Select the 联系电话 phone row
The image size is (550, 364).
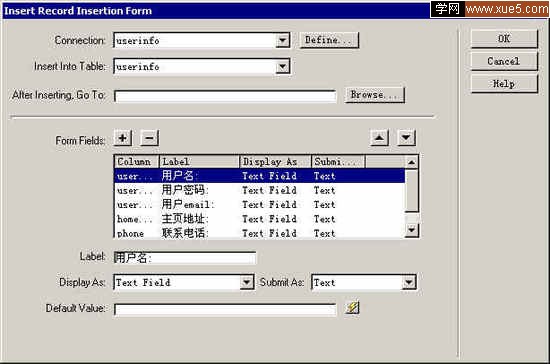point(260,233)
